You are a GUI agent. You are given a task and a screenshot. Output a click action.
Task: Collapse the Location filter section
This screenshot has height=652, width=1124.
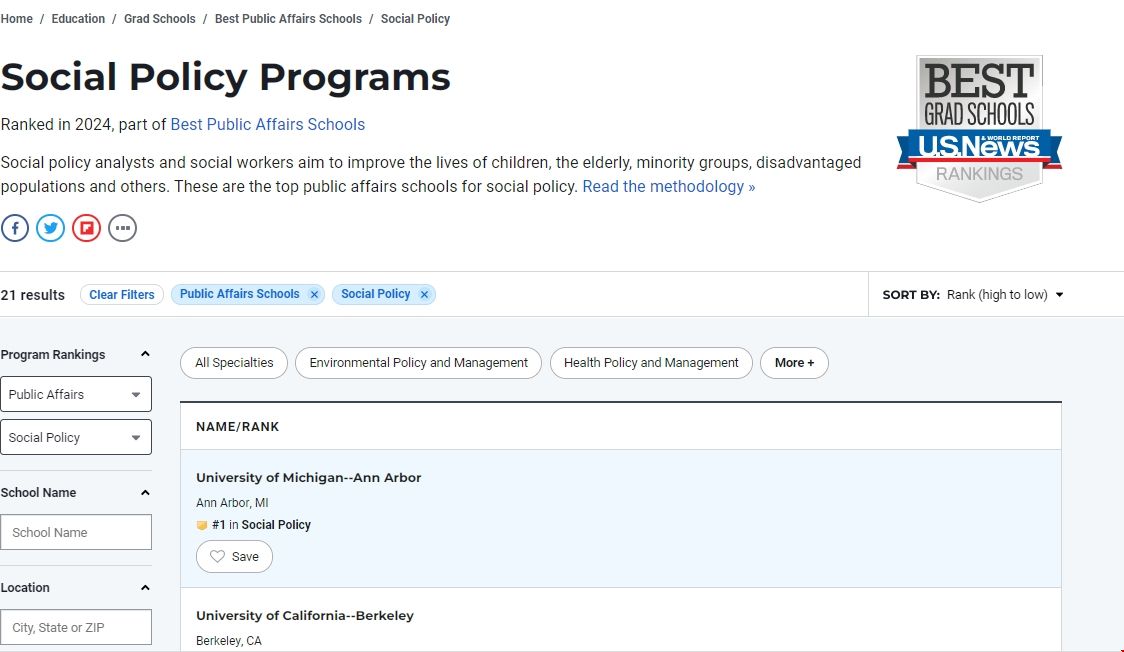(x=145, y=588)
